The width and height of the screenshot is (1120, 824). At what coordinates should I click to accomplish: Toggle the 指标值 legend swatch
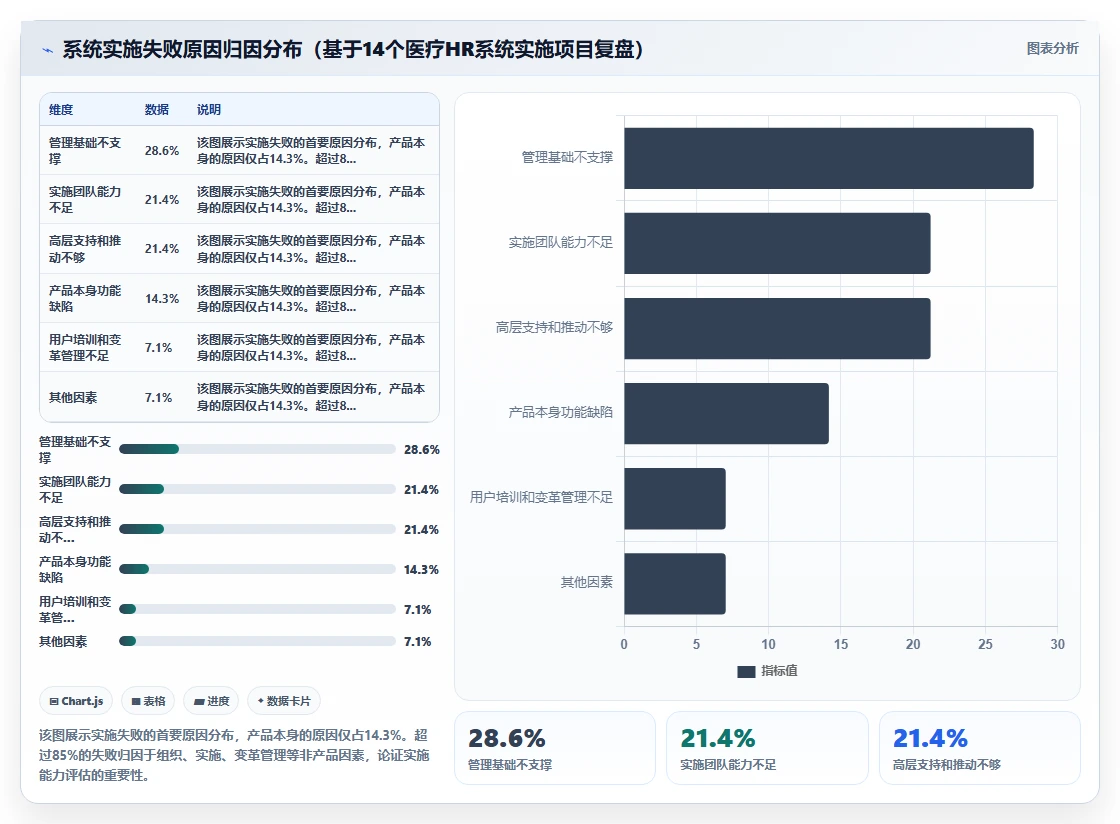pos(746,671)
